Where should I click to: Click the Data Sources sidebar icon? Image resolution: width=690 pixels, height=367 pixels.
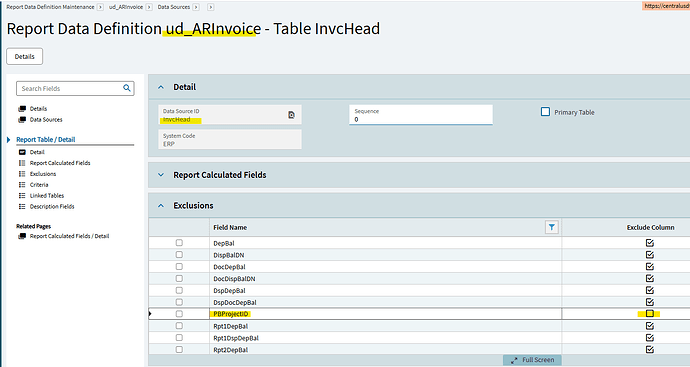22,120
